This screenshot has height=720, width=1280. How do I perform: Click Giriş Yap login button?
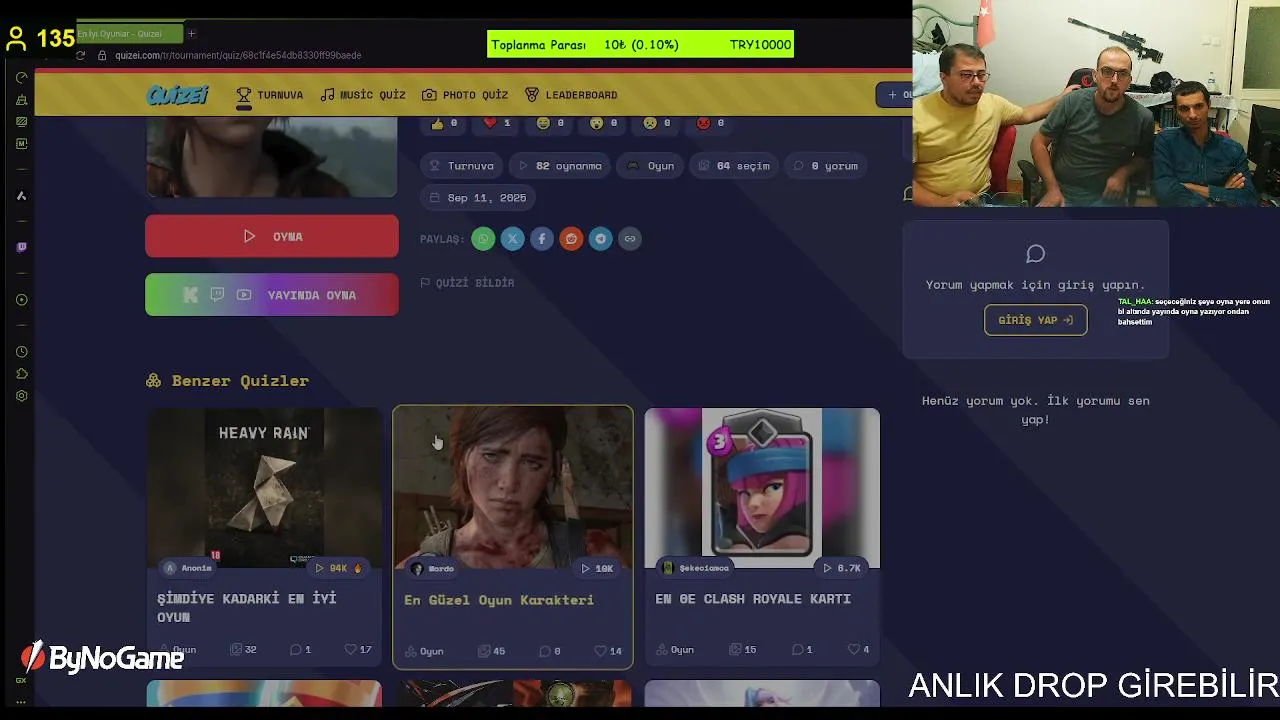[1035, 320]
